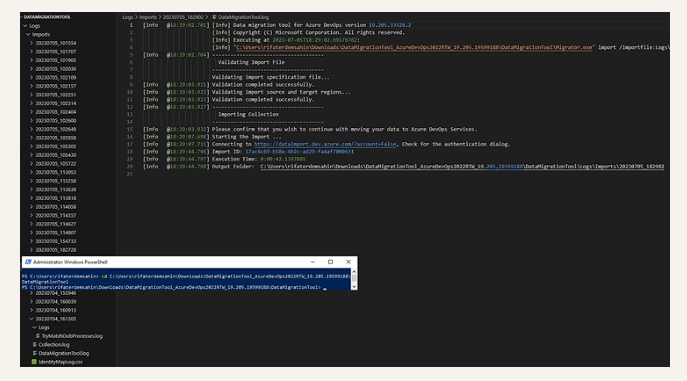Select folder 20230705_105722 in the tree
The width and height of the screenshot is (687, 381).
click(x=56, y=163)
